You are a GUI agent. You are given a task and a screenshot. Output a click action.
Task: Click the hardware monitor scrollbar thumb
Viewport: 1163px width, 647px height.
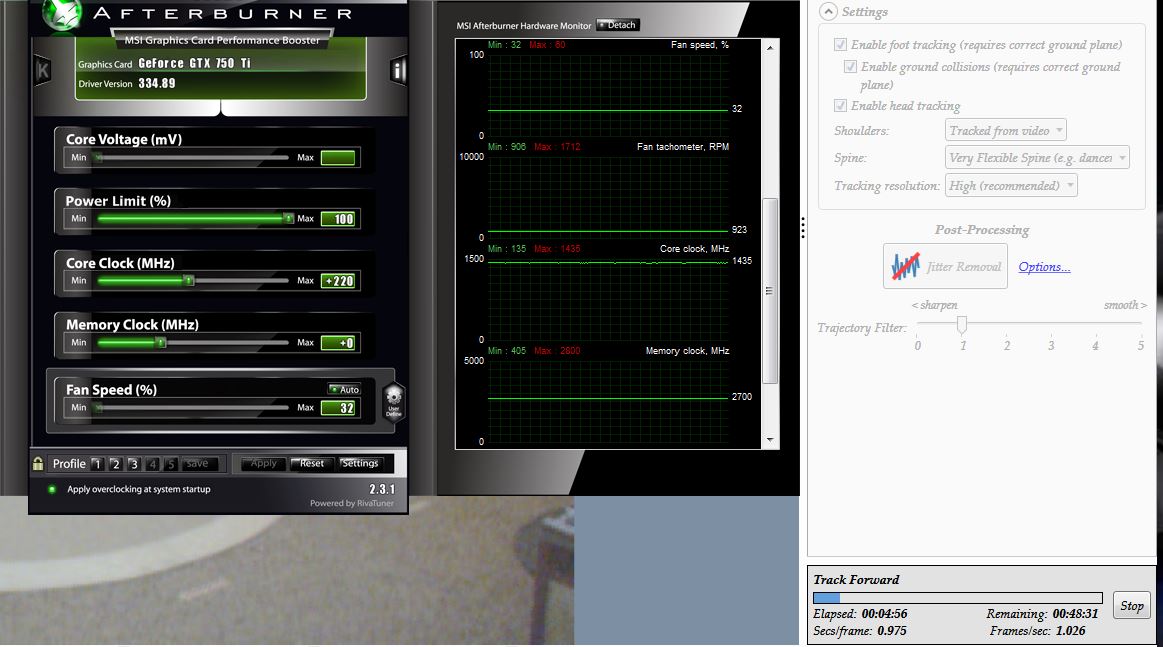(x=770, y=291)
